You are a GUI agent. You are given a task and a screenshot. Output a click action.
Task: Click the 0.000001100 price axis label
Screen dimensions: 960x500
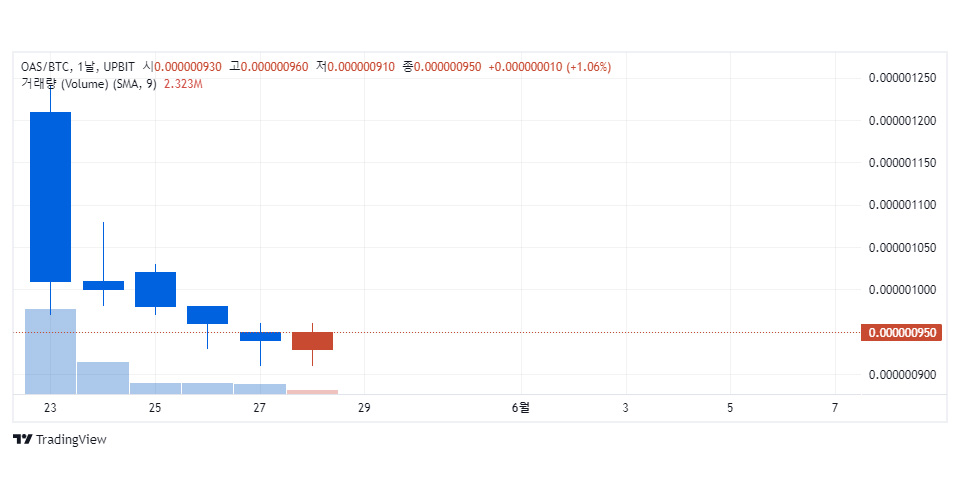901,205
